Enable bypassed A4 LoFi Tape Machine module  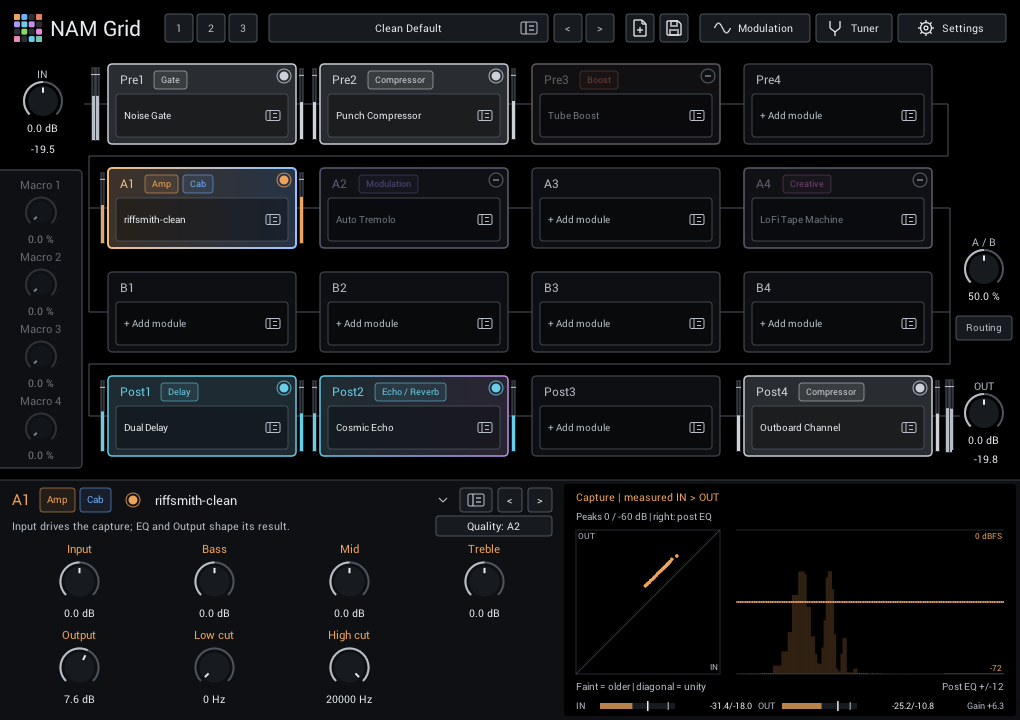tap(920, 180)
